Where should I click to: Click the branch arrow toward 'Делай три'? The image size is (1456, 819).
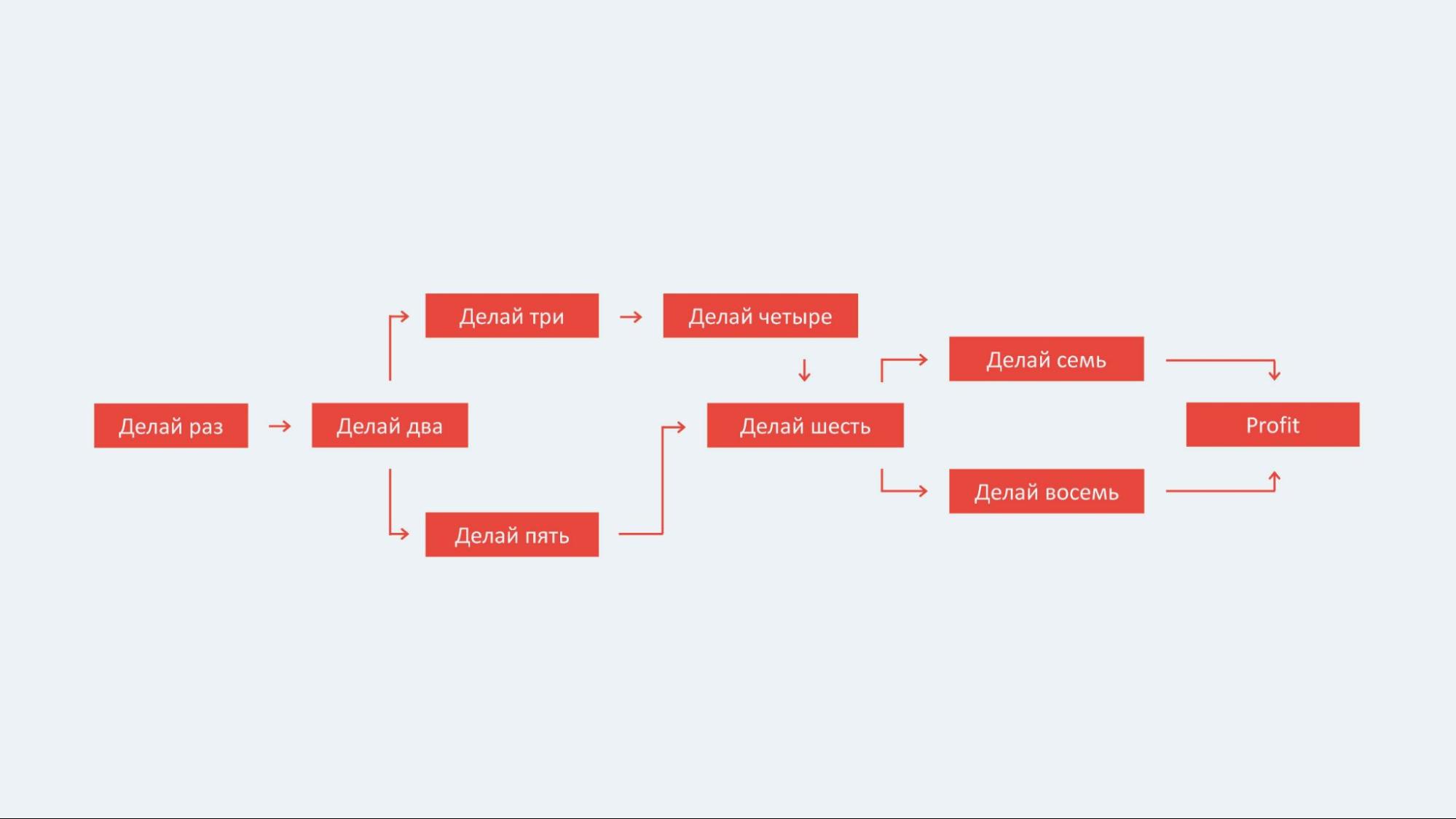click(x=396, y=315)
